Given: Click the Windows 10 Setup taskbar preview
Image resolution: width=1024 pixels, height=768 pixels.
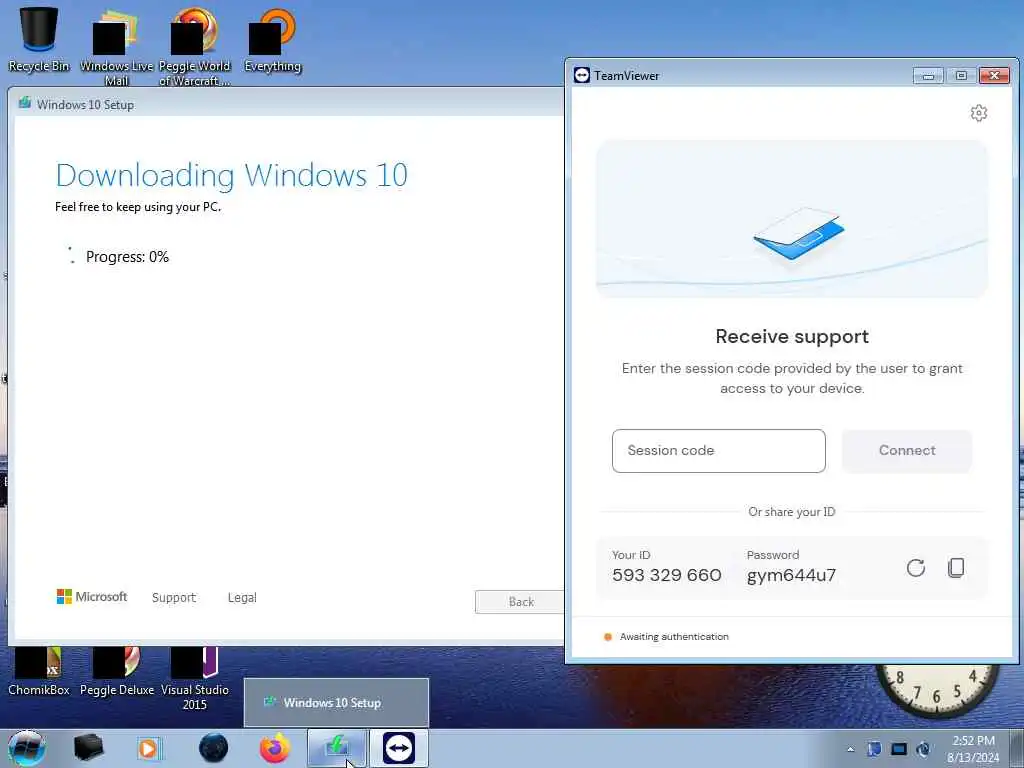Looking at the screenshot, I should 336,703.
